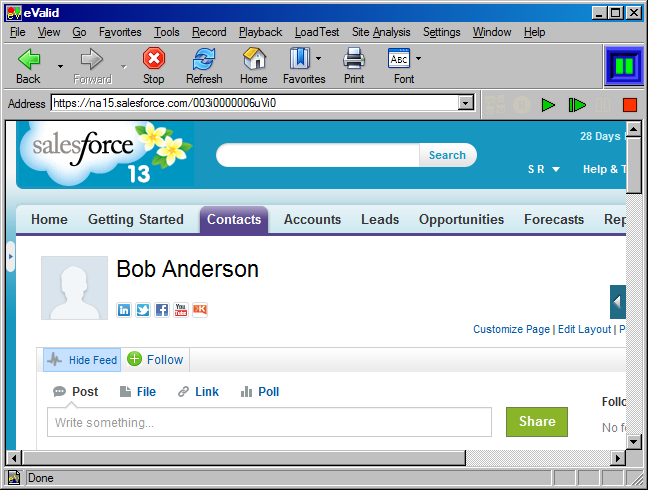Open Bob Anderson's LinkedIn icon
The image size is (648, 490).
[124, 309]
